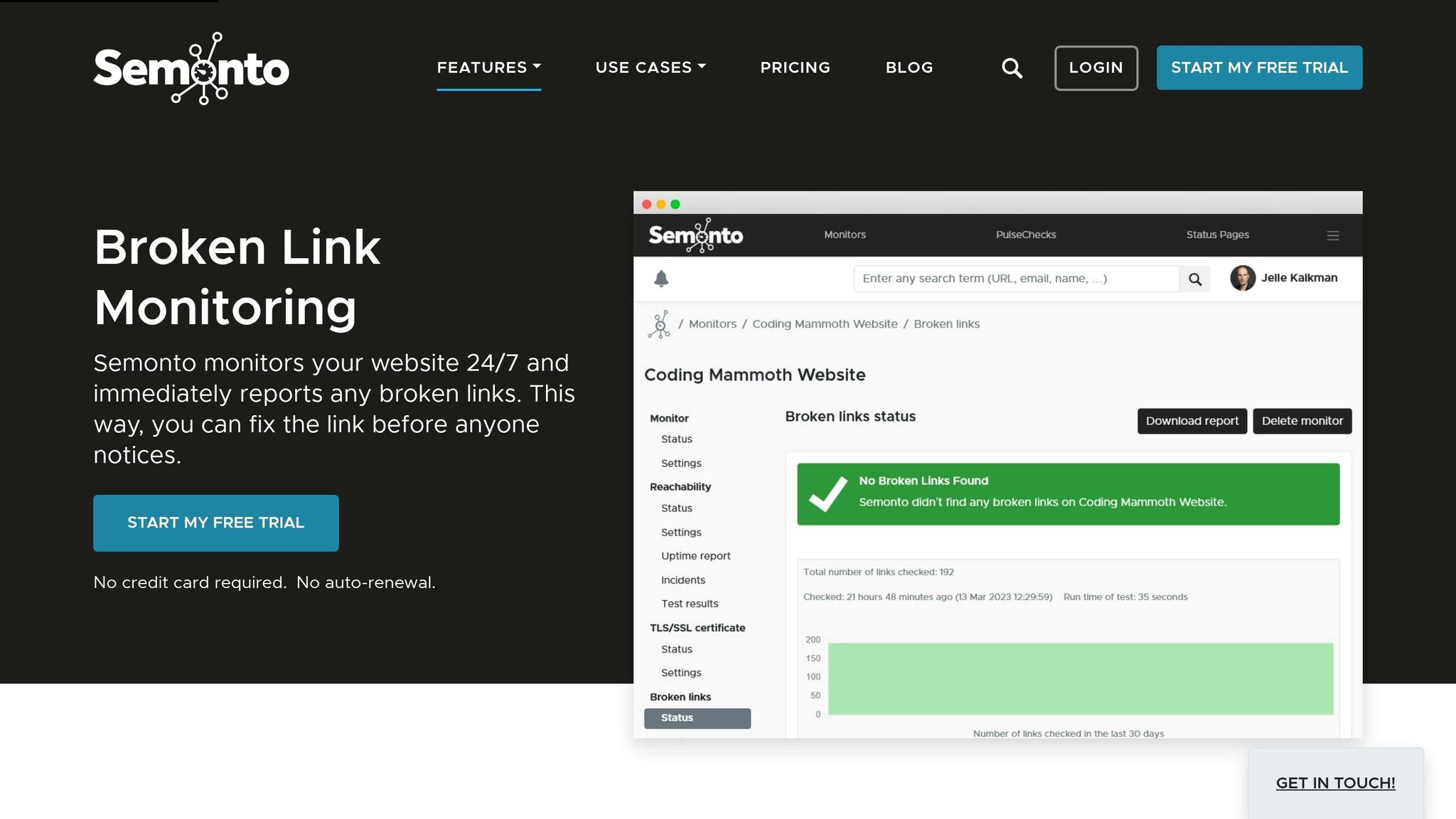Click the breadcrumb Semonto home icon
The image size is (1456, 819).
click(x=659, y=324)
